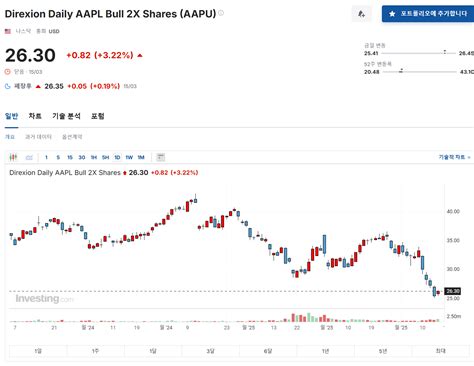This screenshot has width=474, height=366.
Task: Open the calendar date range icon
Action: coord(161,157)
